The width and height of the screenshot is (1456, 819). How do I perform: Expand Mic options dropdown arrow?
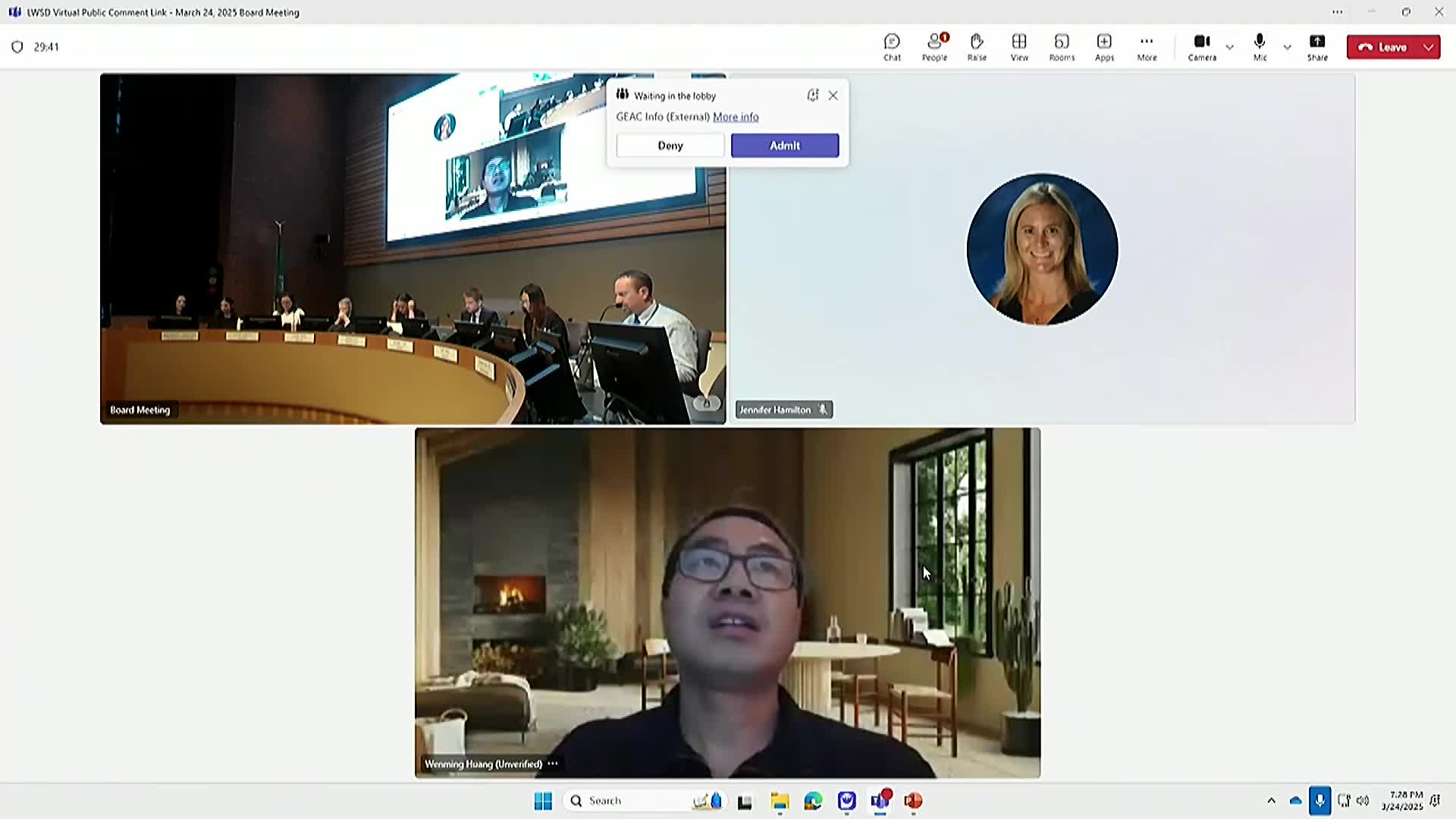[1288, 47]
